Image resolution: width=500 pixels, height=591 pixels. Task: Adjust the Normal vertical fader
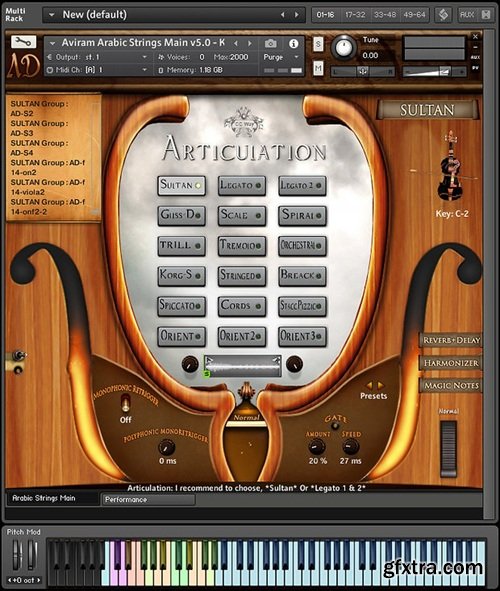point(448,449)
